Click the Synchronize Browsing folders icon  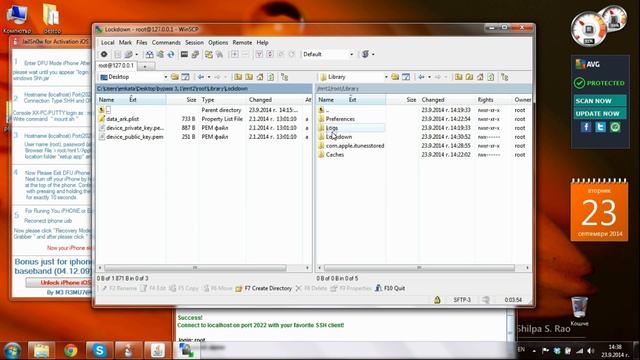pyautogui.click(x=209, y=54)
